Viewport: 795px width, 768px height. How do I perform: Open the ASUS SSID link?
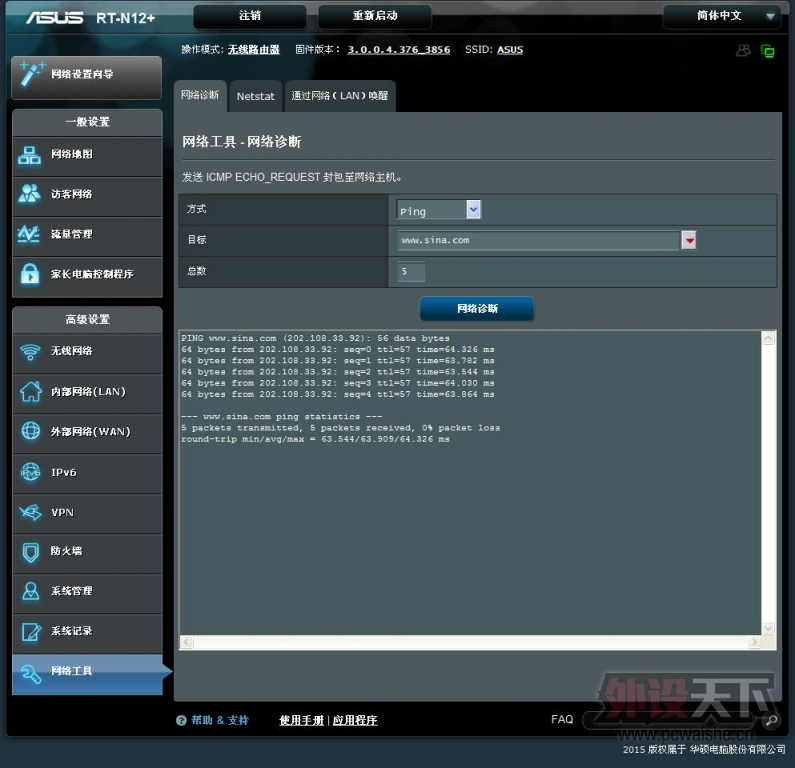tap(510, 50)
